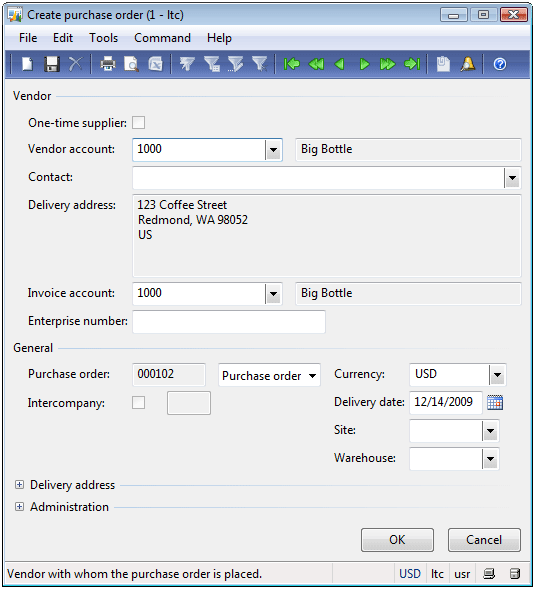Click the Remove filter funnel icon
Viewport: 535px width, 589px height.
[260, 64]
